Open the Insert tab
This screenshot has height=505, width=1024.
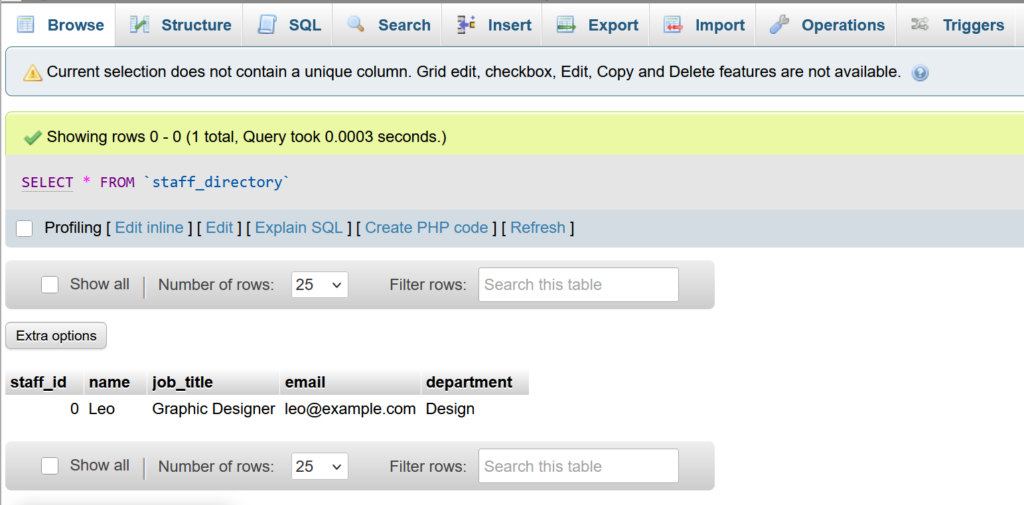494,25
